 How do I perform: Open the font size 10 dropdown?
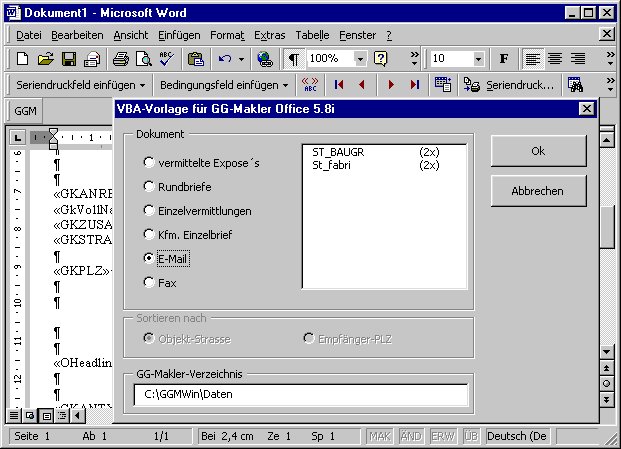(478, 59)
